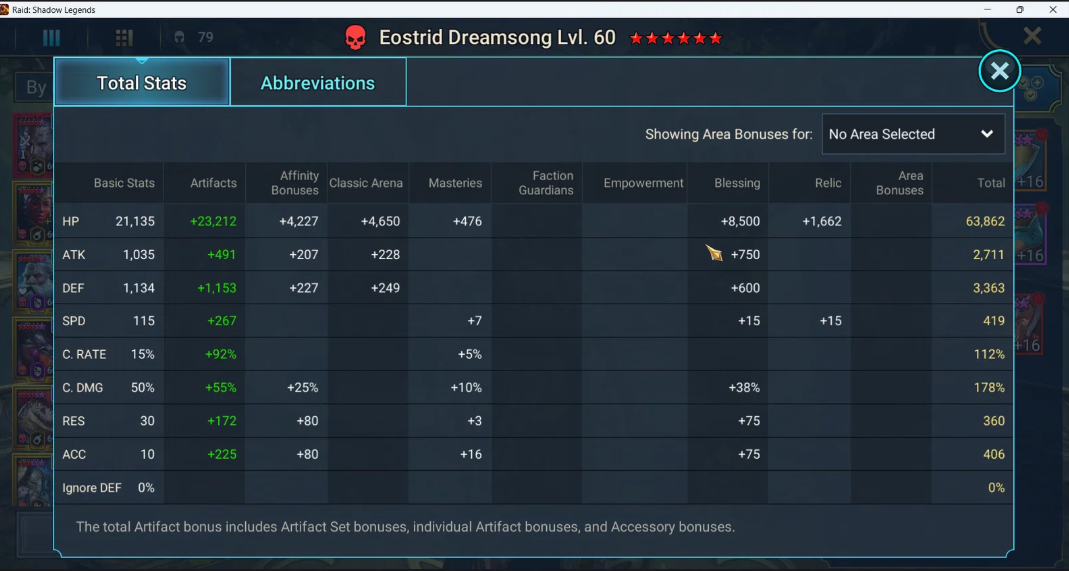Click the DEF total value 3,363
1069x571 pixels.
[989, 288]
